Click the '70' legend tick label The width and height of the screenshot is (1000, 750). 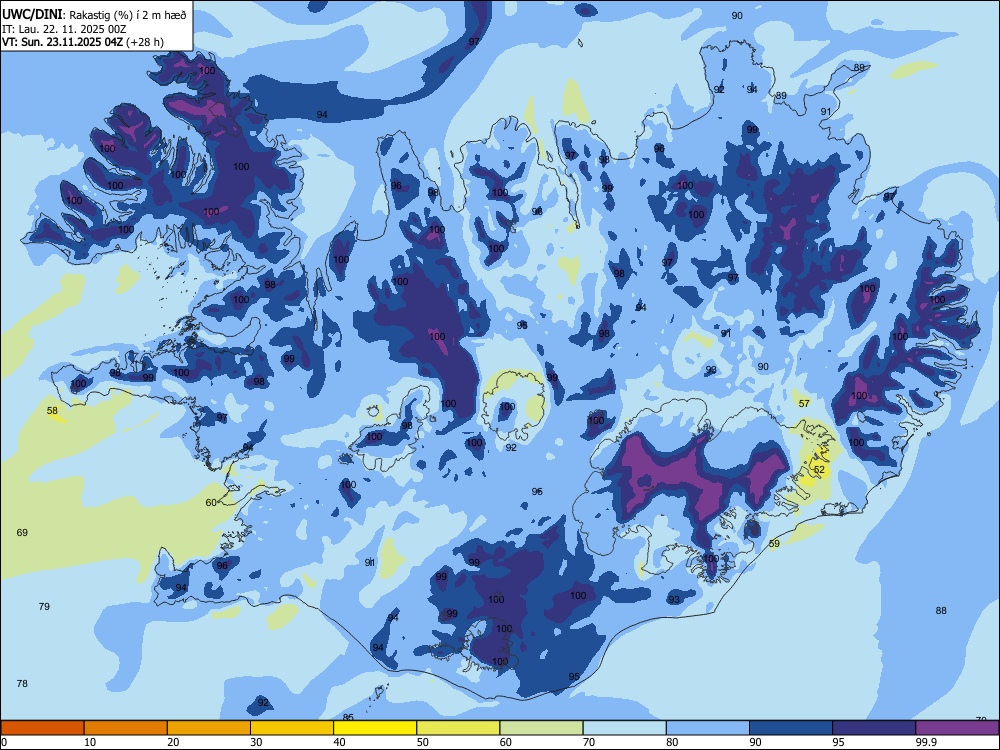tap(589, 742)
